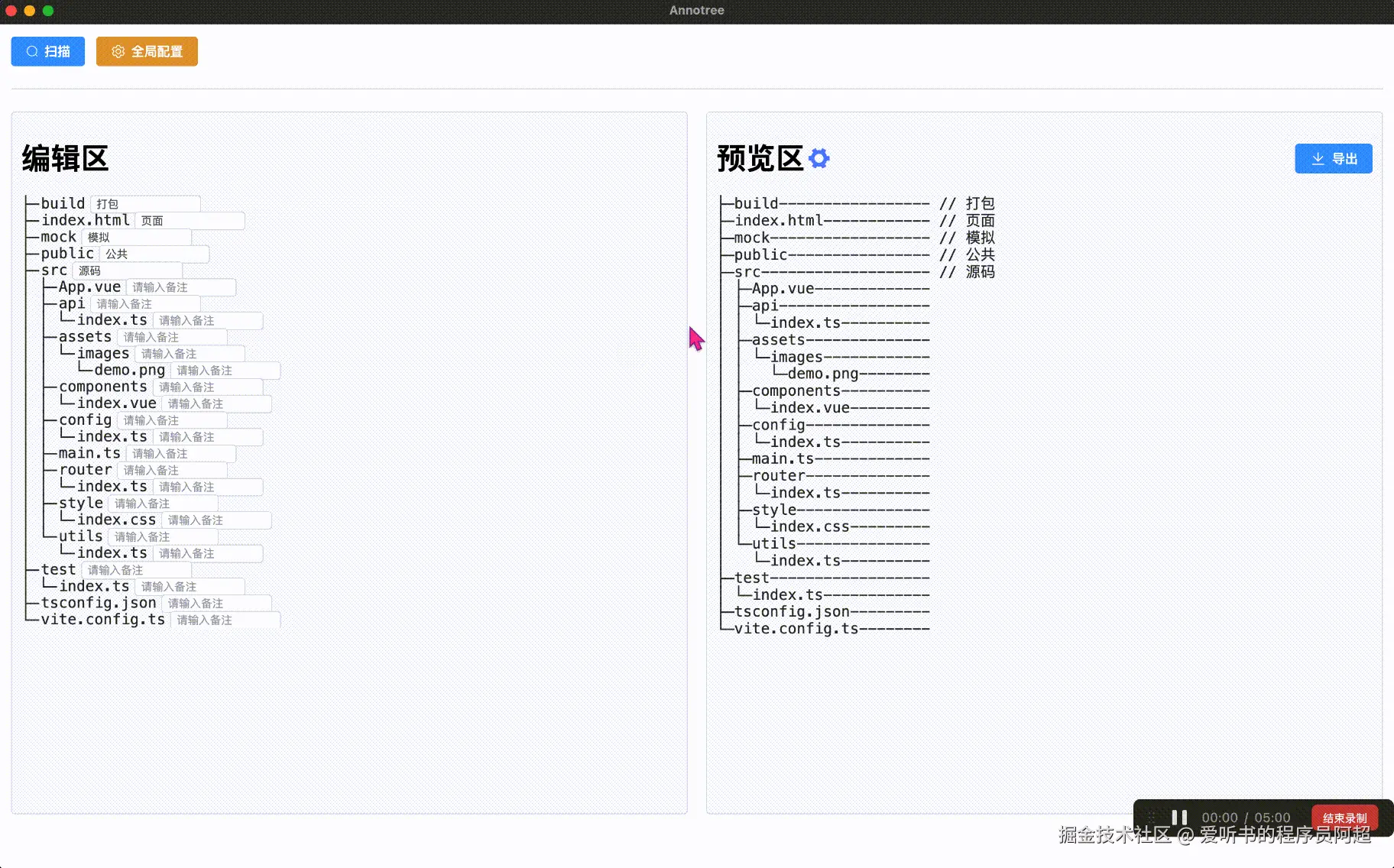Viewport: 1394px width, 868px height.
Task: Select demo.png in the edit tree
Action: (x=130, y=371)
